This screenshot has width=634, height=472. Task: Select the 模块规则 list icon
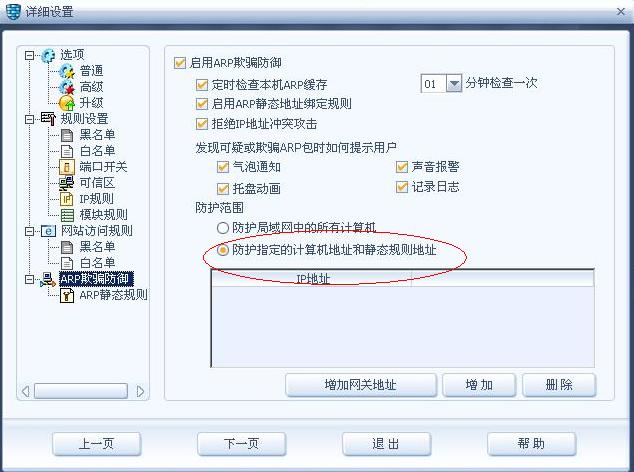point(67,215)
